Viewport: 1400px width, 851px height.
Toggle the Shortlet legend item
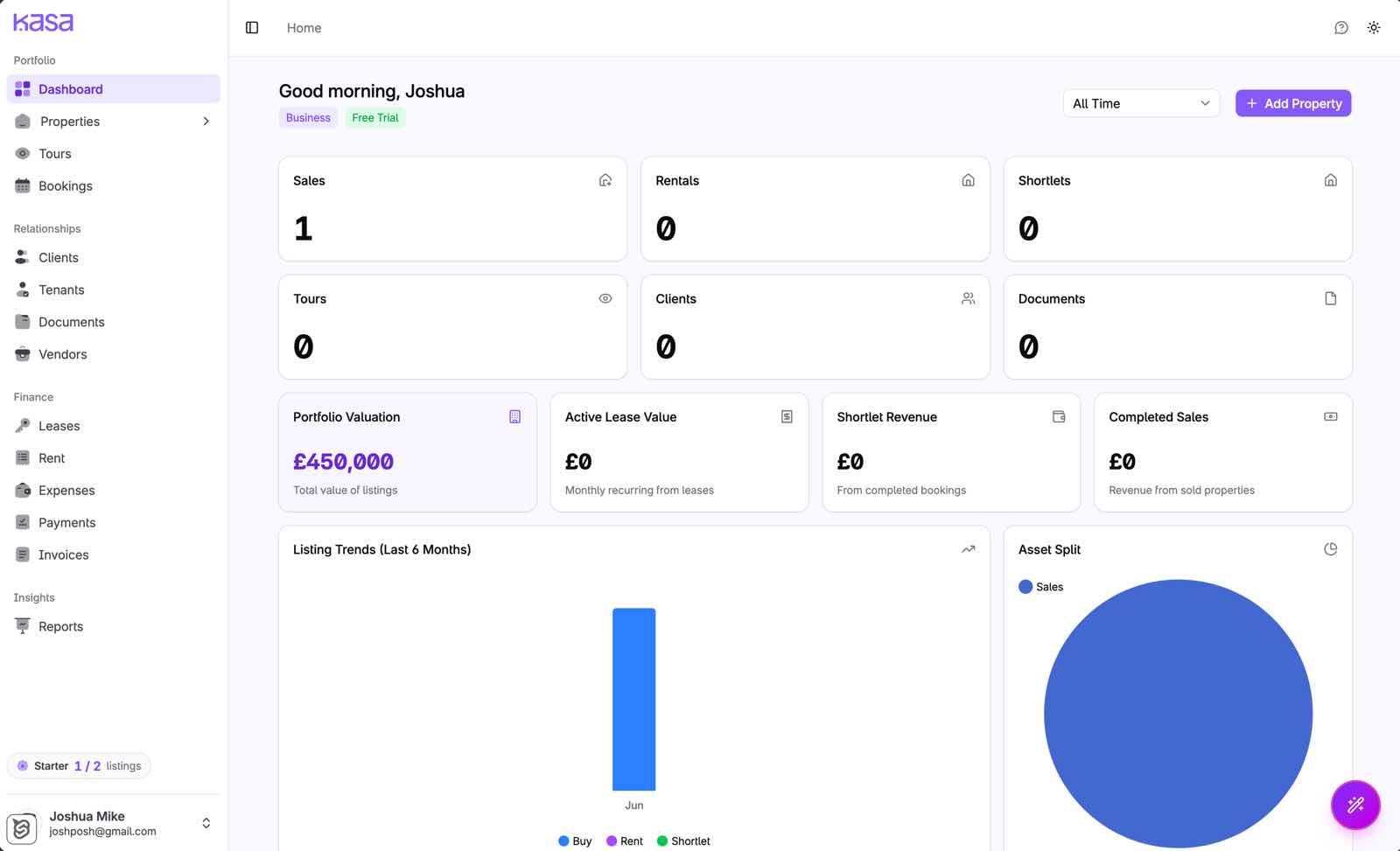(x=683, y=841)
